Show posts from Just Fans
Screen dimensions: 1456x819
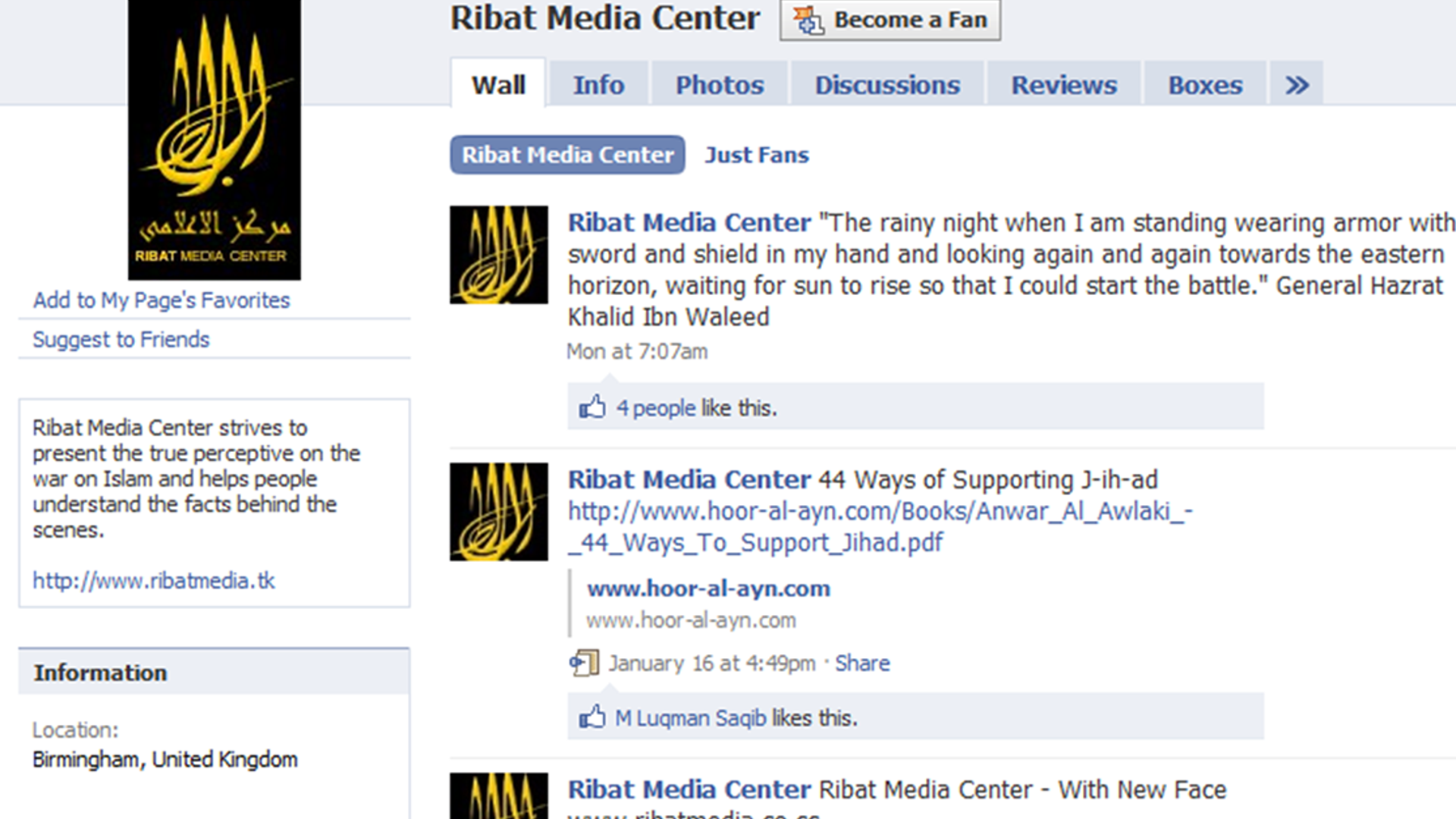click(757, 155)
